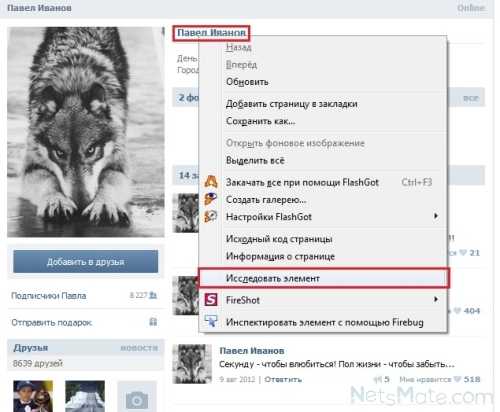Viewport: 500px width, 412px height.
Task: Click the camera placeholder friend avatar
Action: click(137, 397)
